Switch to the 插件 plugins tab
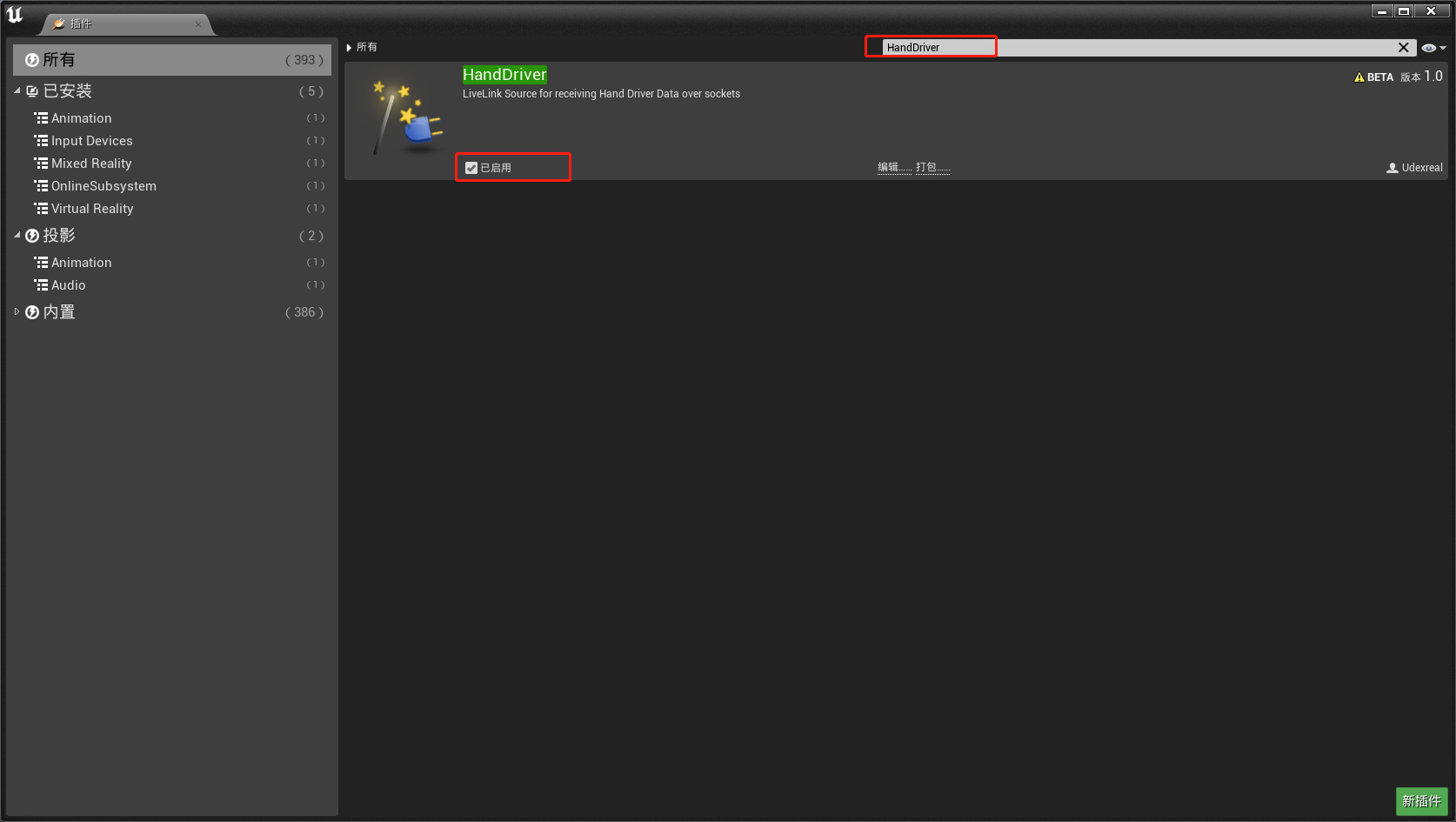The height and width of the screenshot is (822, 1456). (x=81, y=23)
